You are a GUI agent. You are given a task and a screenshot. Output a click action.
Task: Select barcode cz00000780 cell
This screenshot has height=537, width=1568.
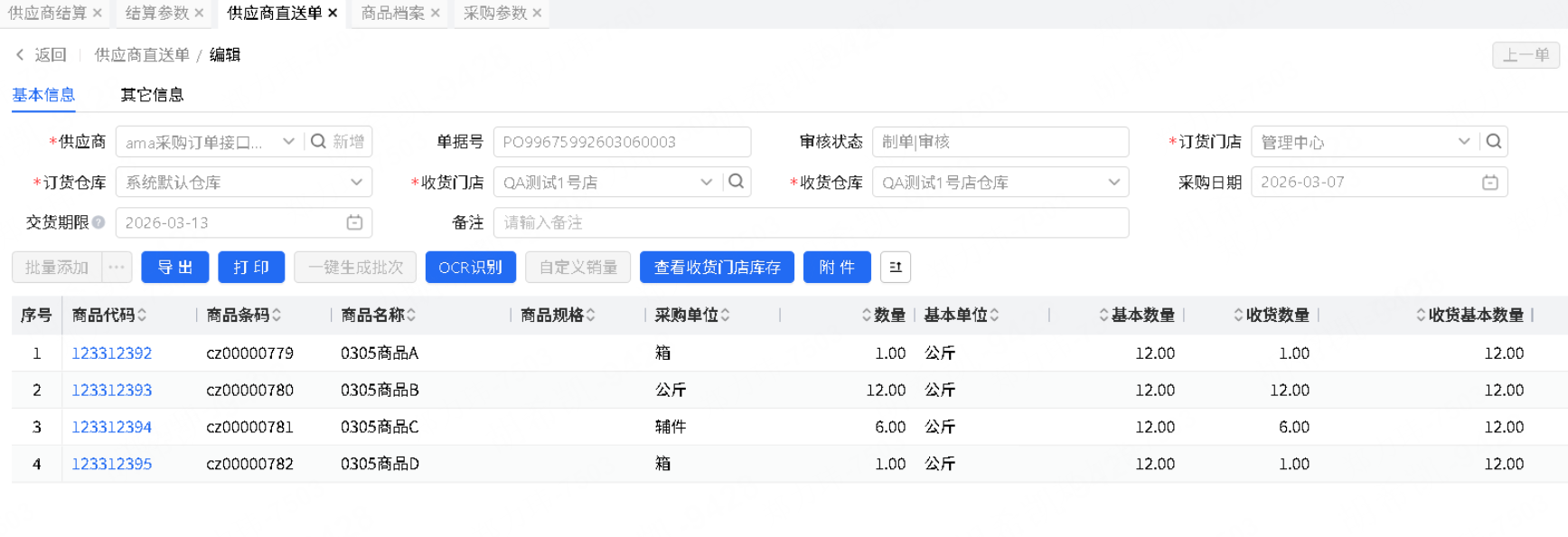tap(250, 391)
